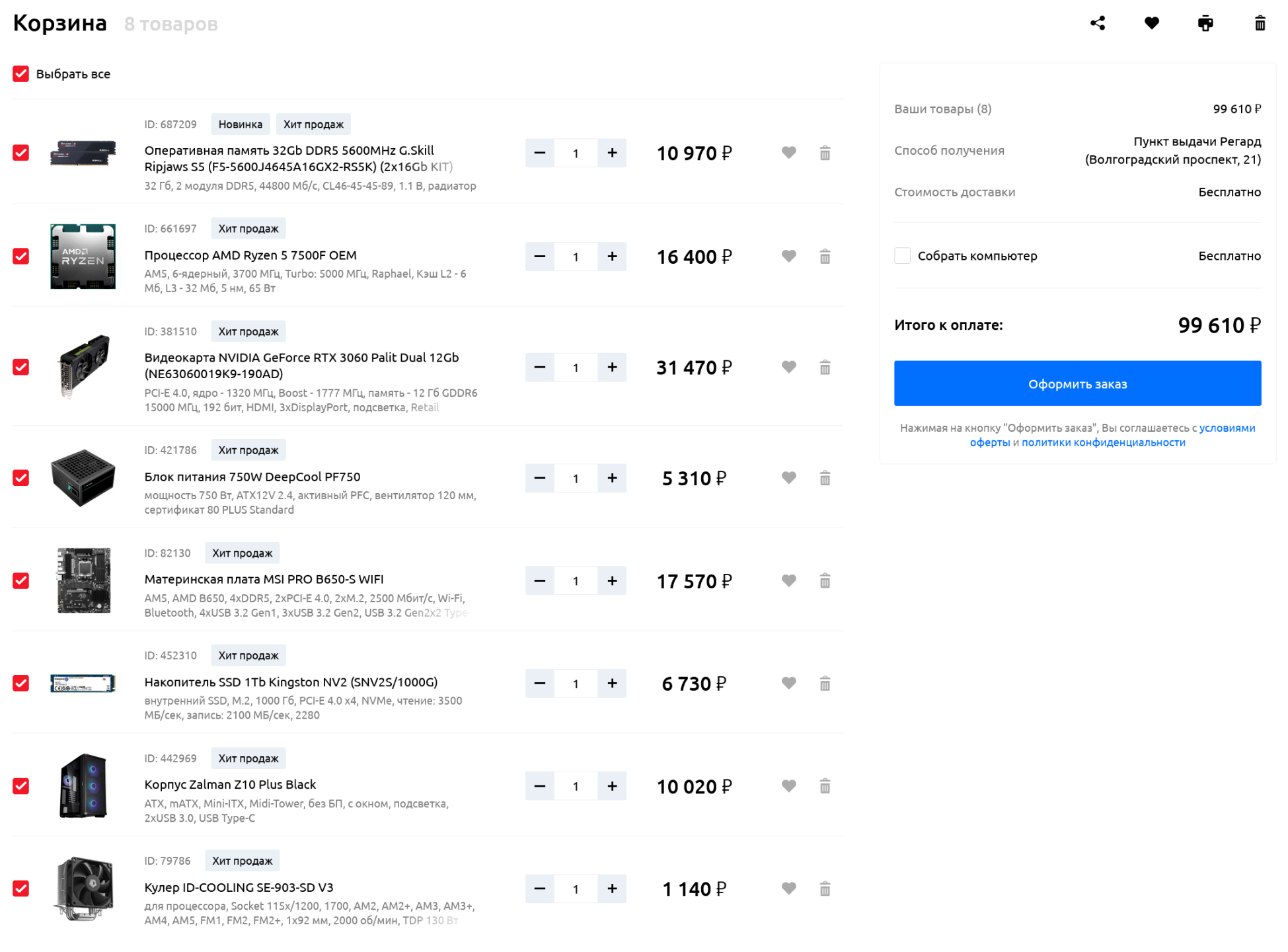This screenshot has width=1288, height=952.
Task: Remove DeepCool PF750 from cart
Action: pyautogui.click(x=825, y=478)
